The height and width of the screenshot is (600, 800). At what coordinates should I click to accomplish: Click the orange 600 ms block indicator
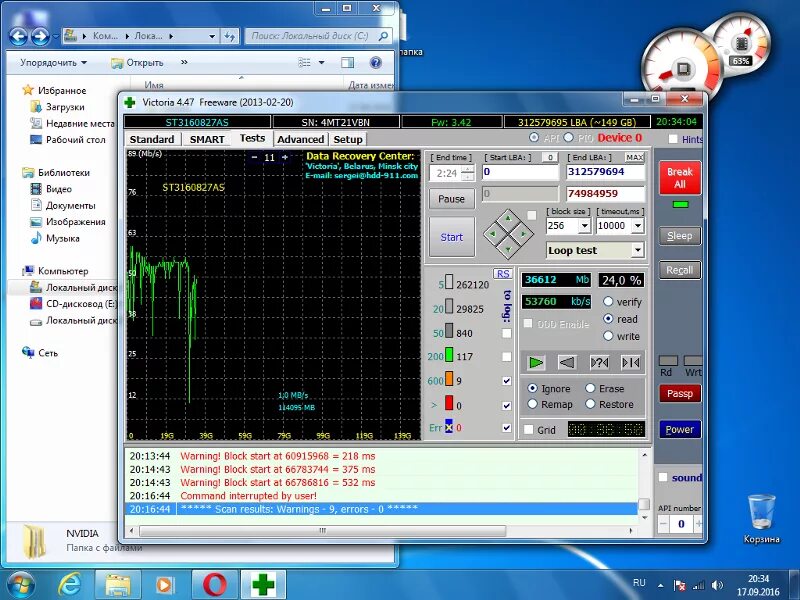point(449,379)
